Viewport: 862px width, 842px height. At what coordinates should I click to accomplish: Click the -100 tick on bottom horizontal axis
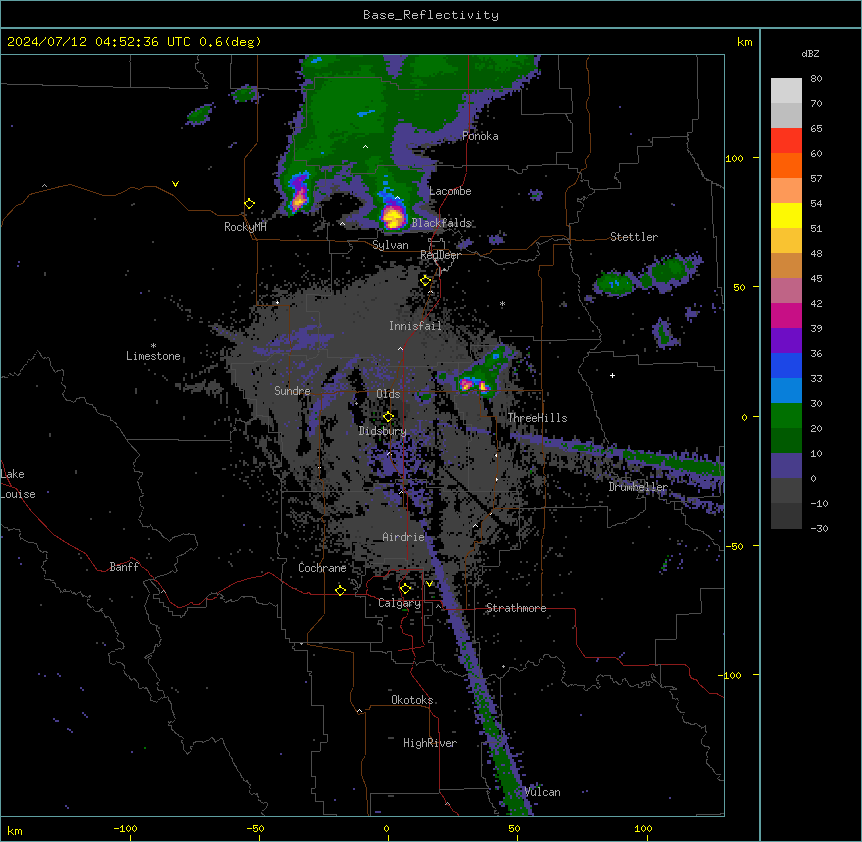pos(126,828)
